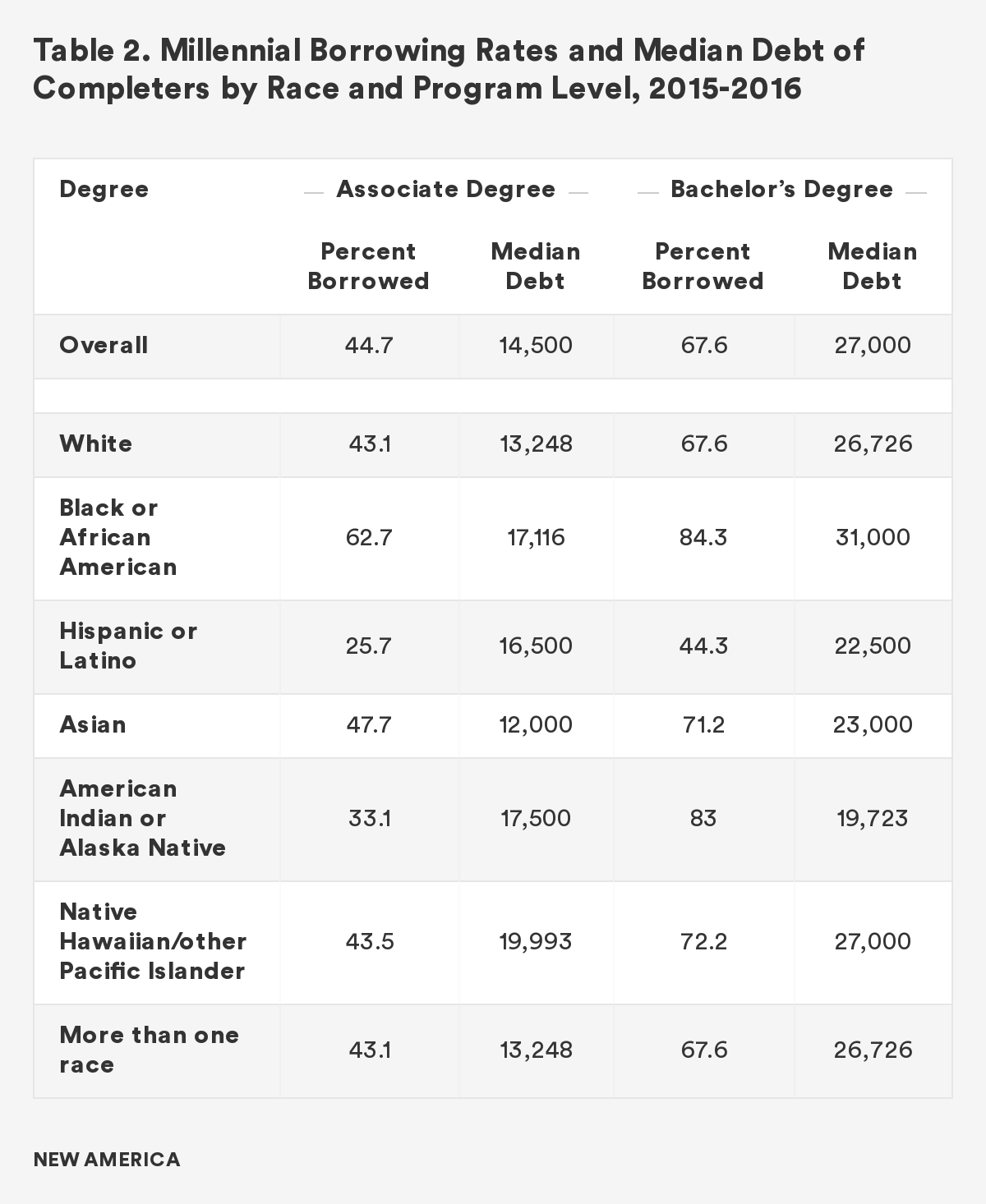This screenshot has height=1204, width=986.
Task: Click the table title text
Action: pyautogui.click(x=448, y=69)
